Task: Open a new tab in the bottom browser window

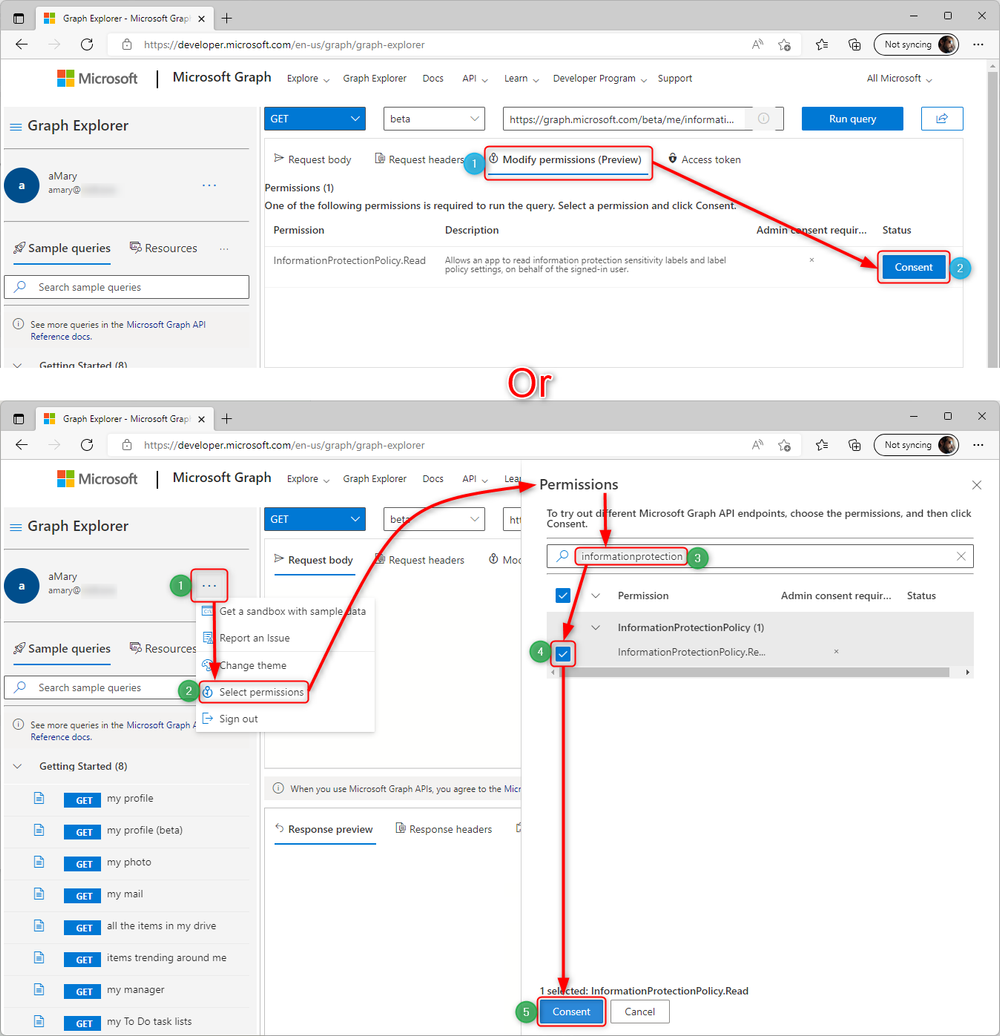Action: (x=227, y=418)
